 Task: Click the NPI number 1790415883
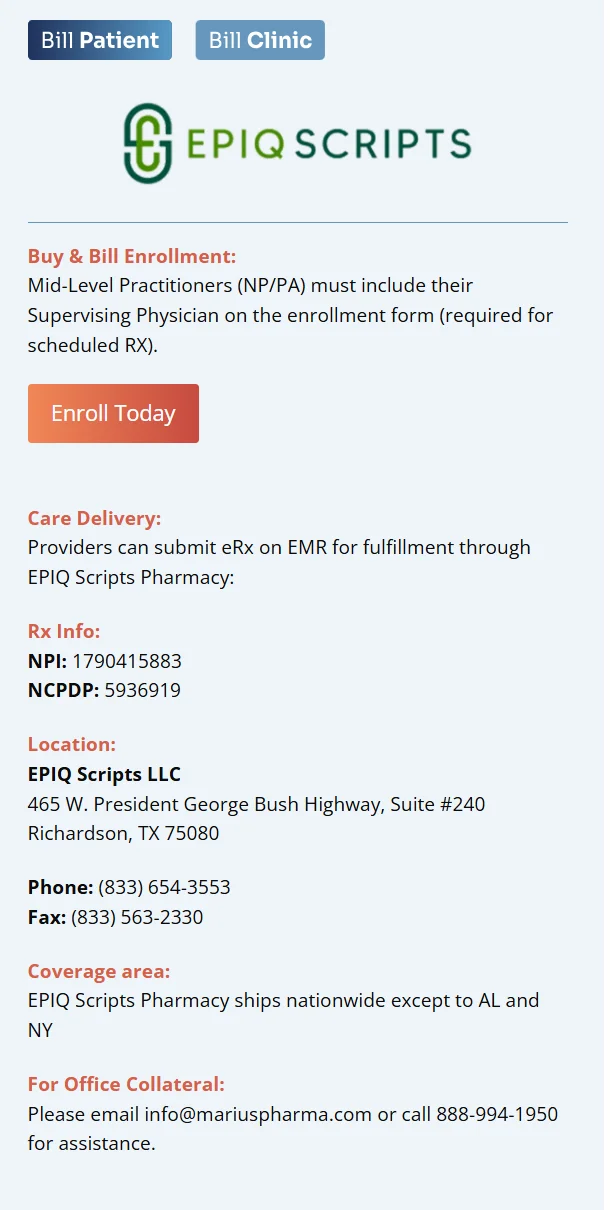pyautogui.click(x=127, y=661)
